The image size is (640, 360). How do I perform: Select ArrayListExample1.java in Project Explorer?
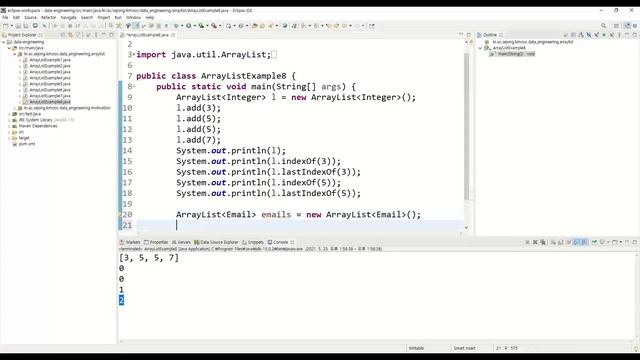tap(50, 60)
